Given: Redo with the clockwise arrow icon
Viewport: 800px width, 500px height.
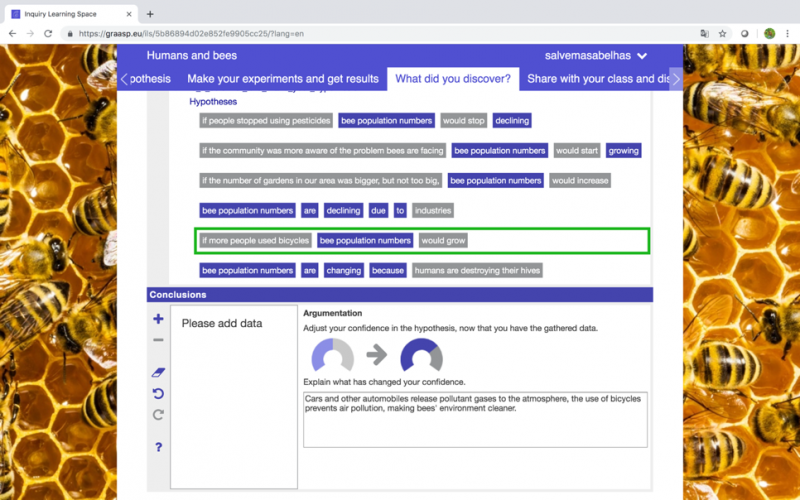Looking at the screenshot, I should point(158,415).
